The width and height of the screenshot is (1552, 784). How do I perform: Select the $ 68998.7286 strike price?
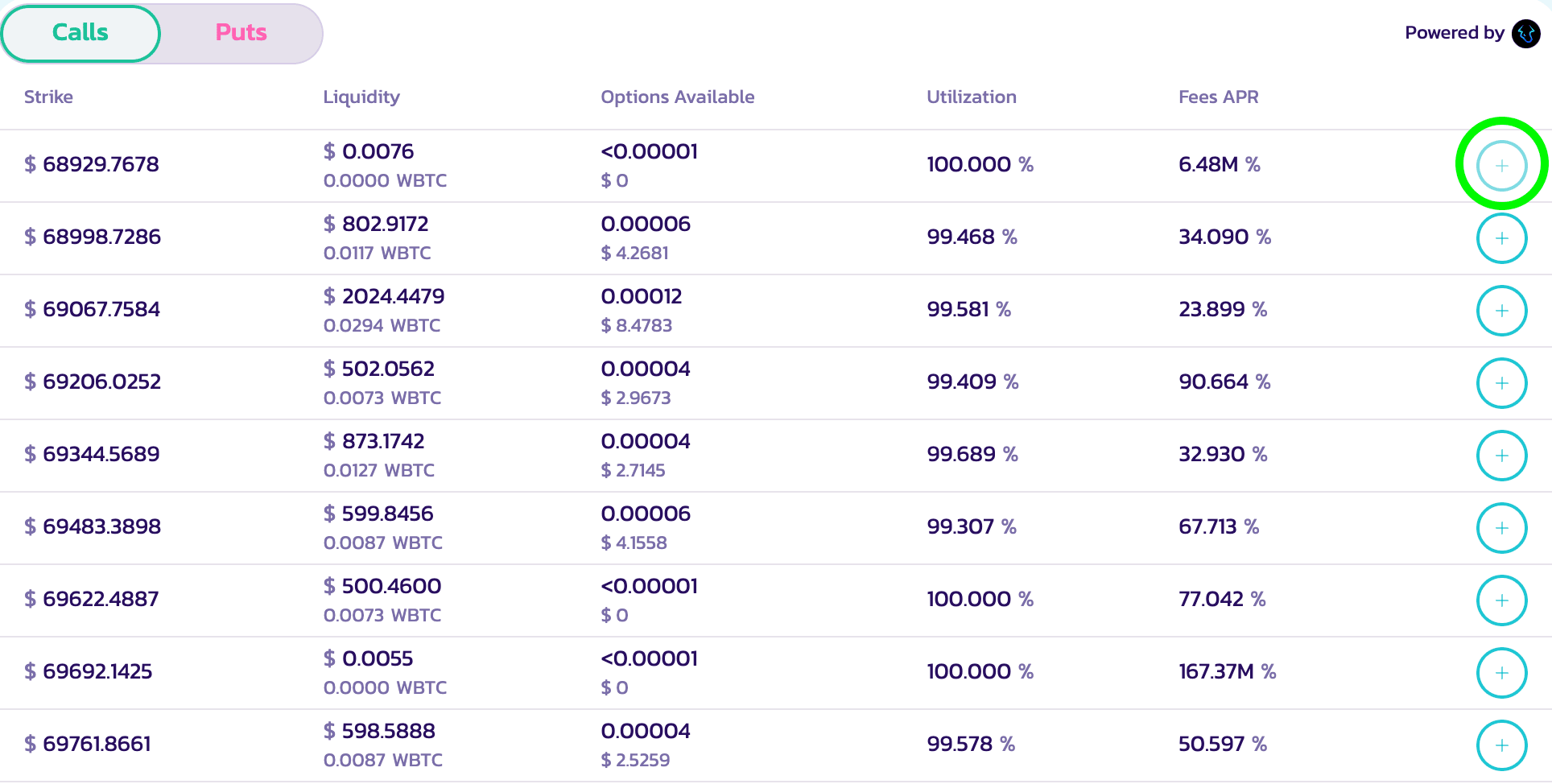[93, 237]
